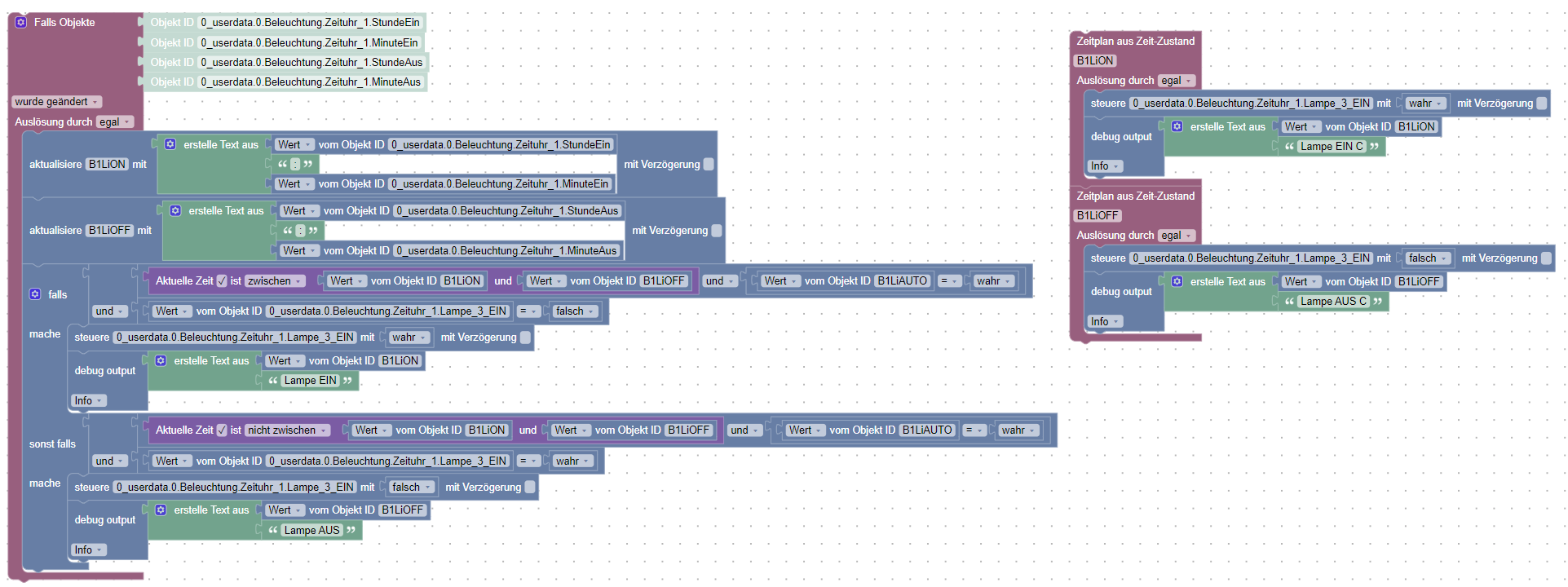Open 'falsch' dropdown above the 'Lampe AUS' debug output
1568x587 pixels.
(x=411, y=487)
